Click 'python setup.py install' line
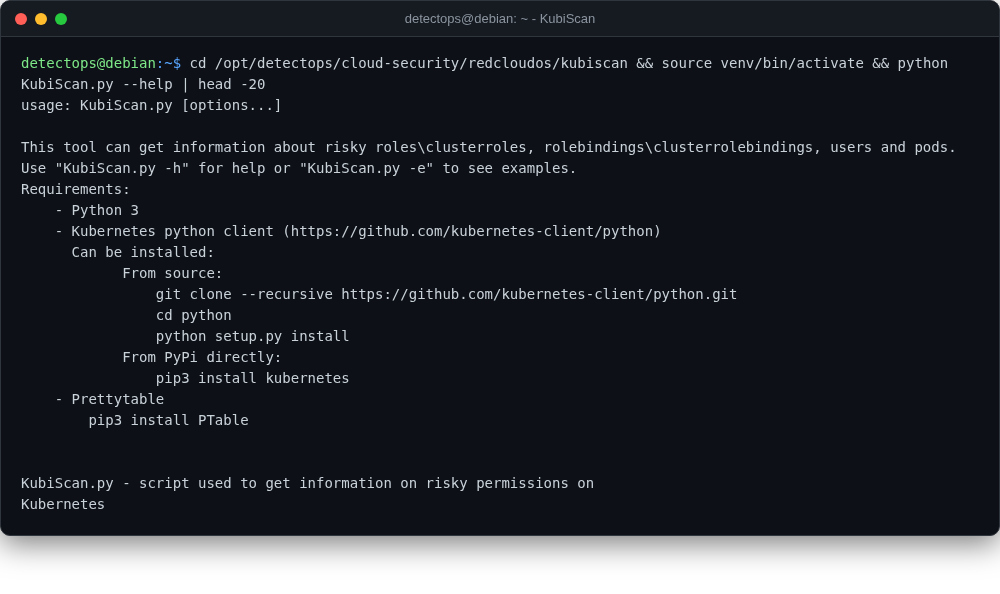The height and width of the screenshot is (594, 1000). point(252,337)
